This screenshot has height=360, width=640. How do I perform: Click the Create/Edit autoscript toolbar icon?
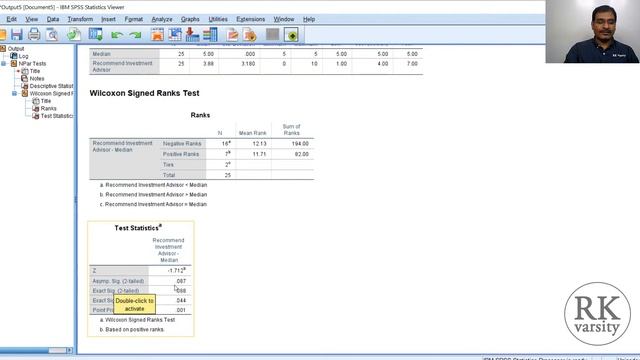tap(232, 35)
